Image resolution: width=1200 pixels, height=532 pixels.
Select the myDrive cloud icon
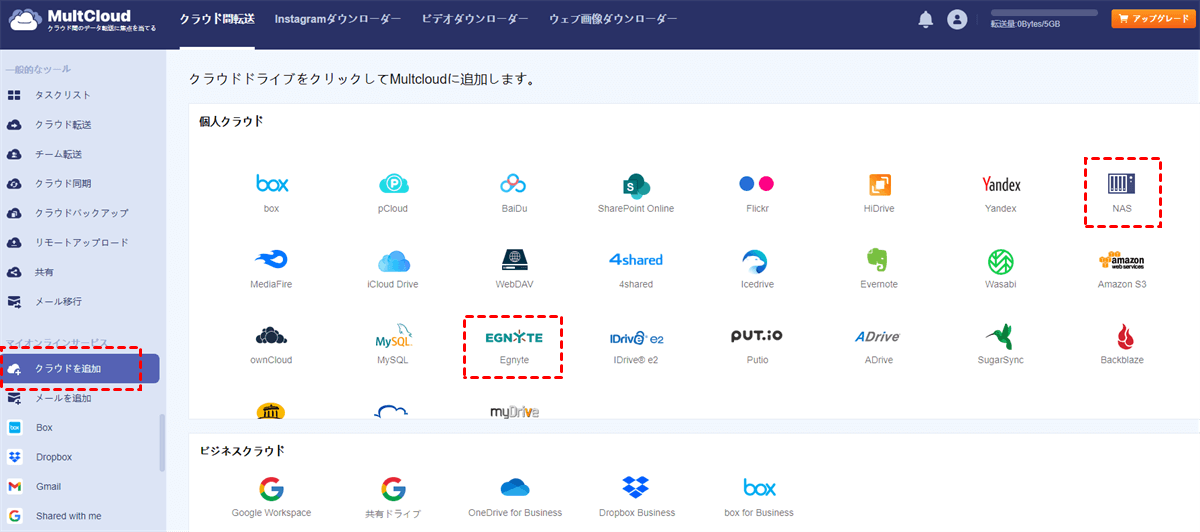tap(514, 412)
